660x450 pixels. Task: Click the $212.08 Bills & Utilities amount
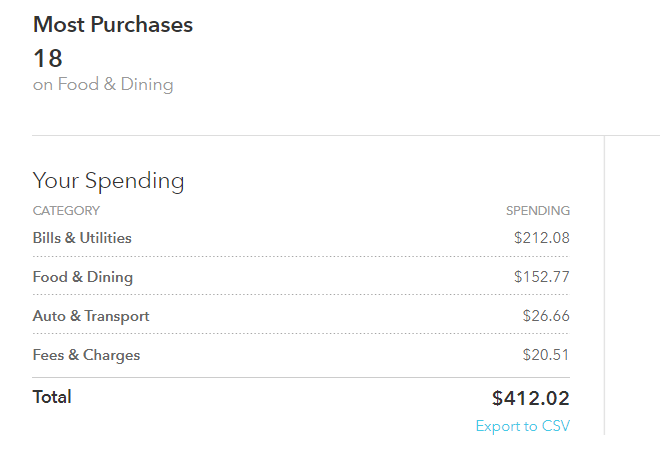[x=541, y=238]
